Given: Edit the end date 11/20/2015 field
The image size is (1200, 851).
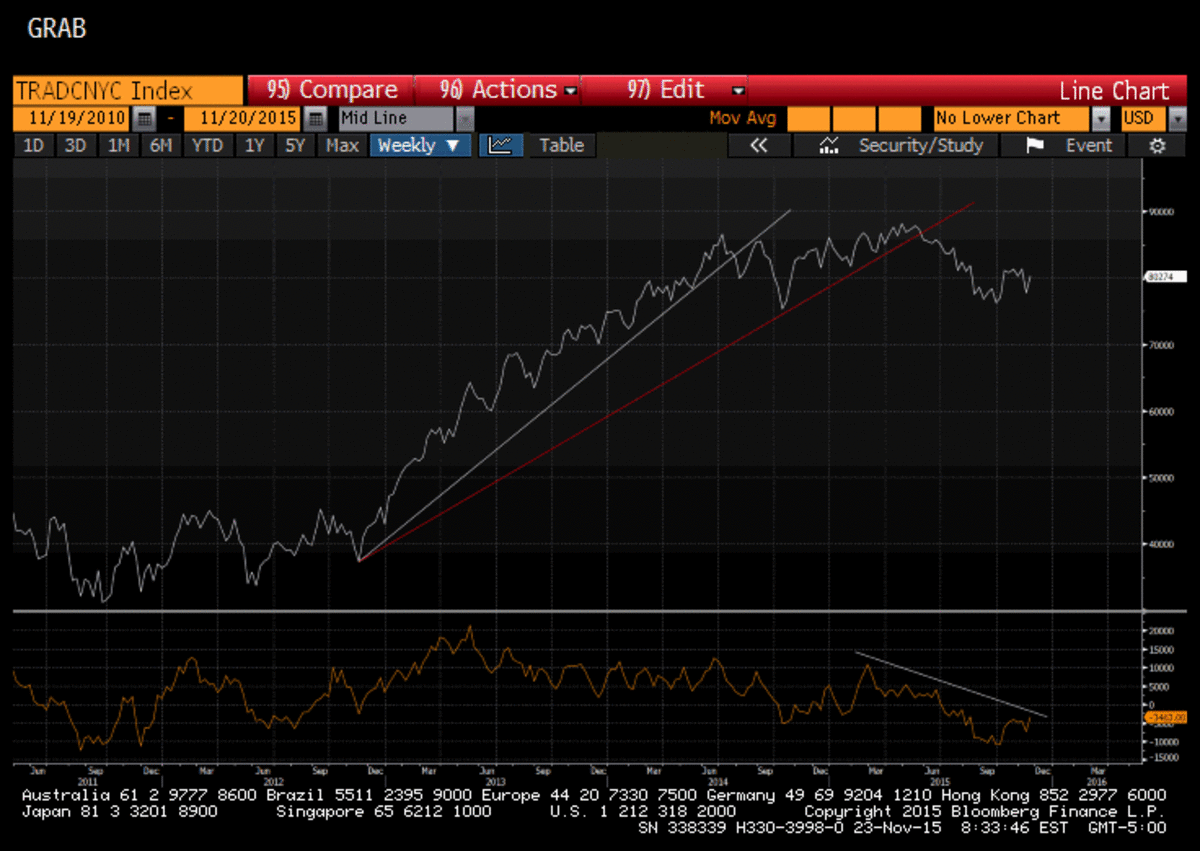Looking at the screenshot, I should pyautogui.click(x=243, y=118).
